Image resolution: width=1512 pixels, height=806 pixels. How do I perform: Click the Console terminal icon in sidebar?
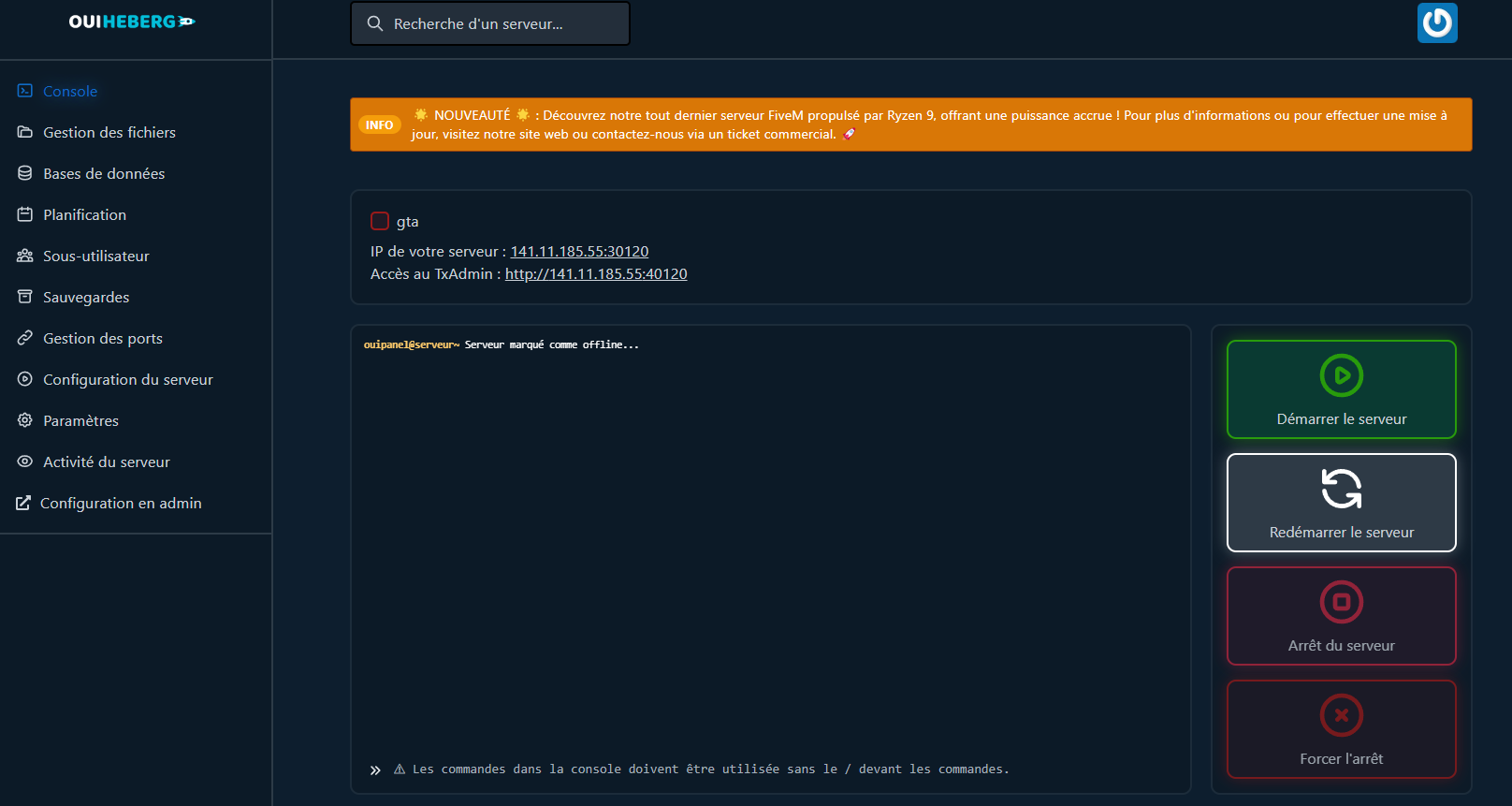coord(25,91)
